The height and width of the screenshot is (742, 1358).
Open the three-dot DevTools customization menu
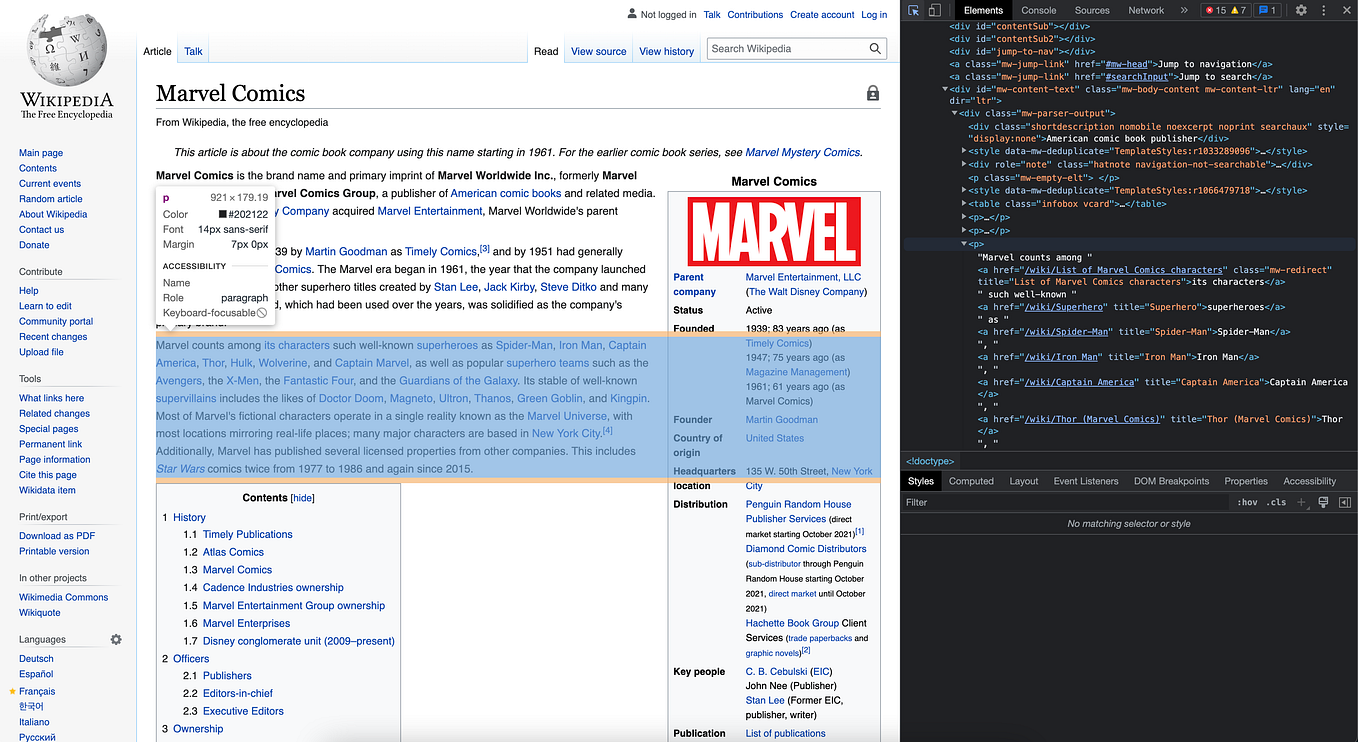point(1323,10)
